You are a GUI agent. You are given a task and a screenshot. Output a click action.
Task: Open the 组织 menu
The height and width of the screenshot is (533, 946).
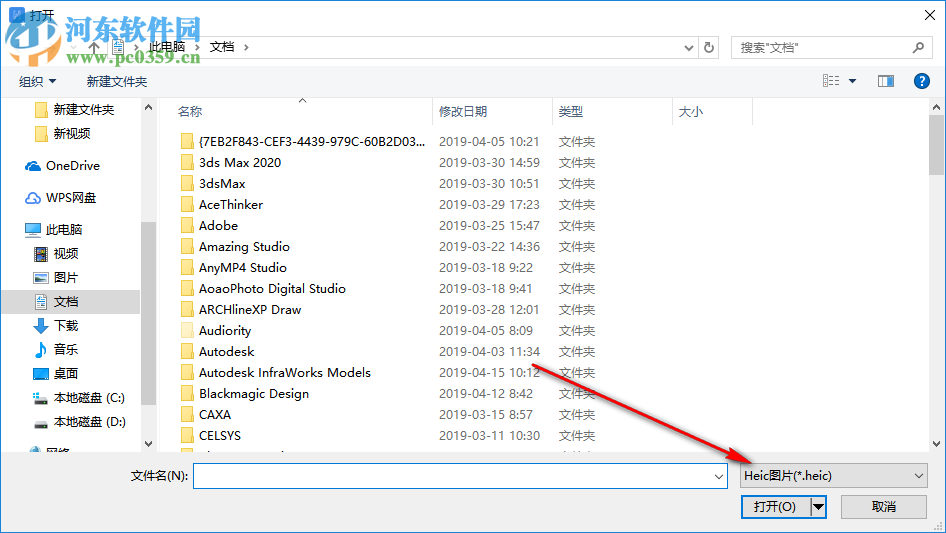37,81
